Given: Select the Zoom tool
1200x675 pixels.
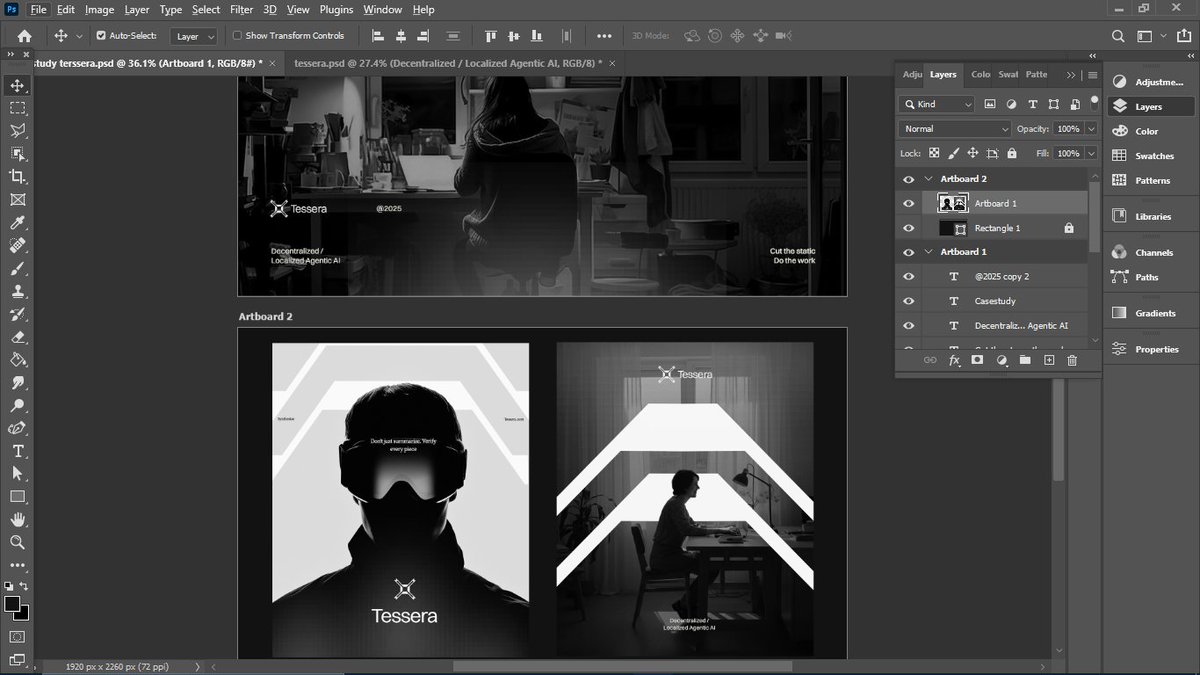Looking at the screenshot, I should 17,543.
